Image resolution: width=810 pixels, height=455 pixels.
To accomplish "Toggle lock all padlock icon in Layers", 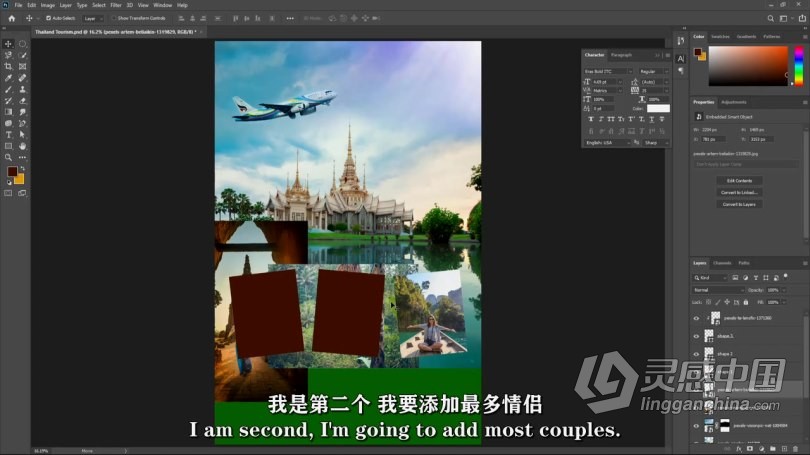I will tap(745, 302).
